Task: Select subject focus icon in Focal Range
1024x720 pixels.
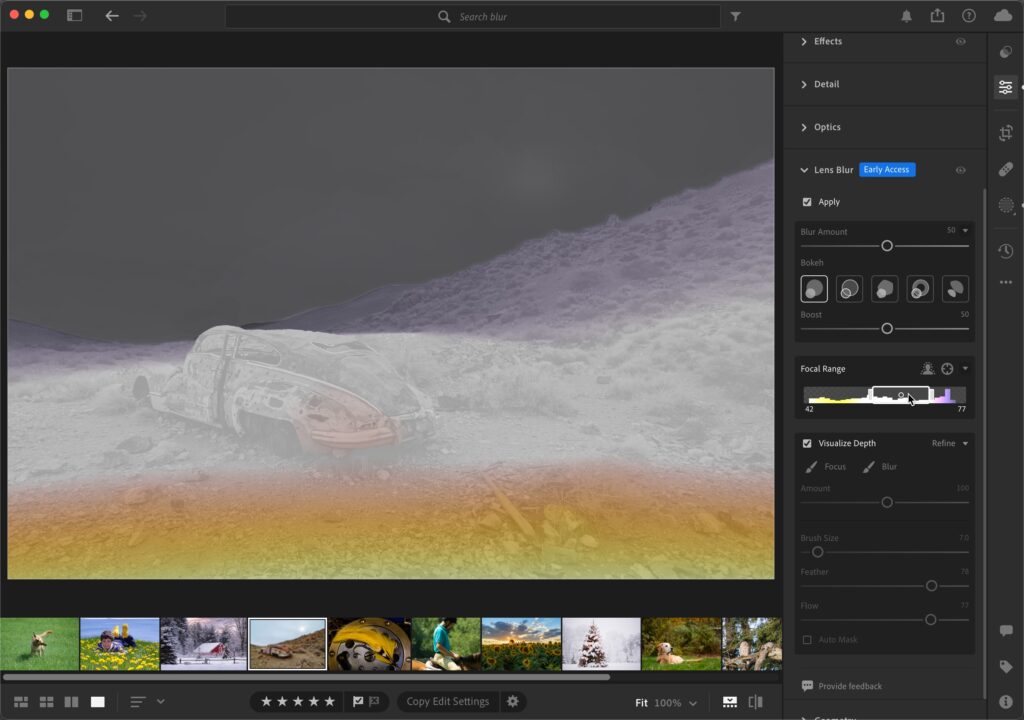Action: click(x=927, y=368)
